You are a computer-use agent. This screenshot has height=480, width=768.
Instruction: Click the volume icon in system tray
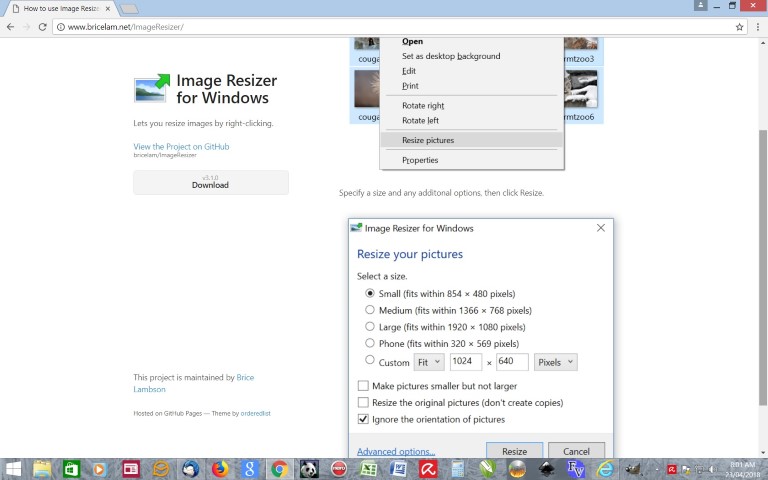[711, 470]
